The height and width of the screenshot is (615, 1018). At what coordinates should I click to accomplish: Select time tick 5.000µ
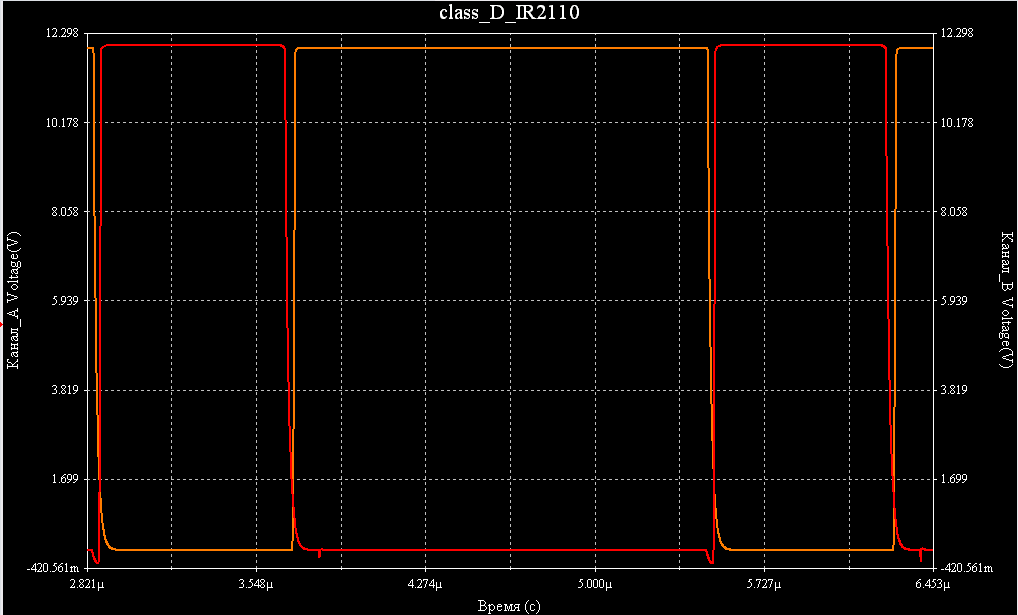[595, 584]
